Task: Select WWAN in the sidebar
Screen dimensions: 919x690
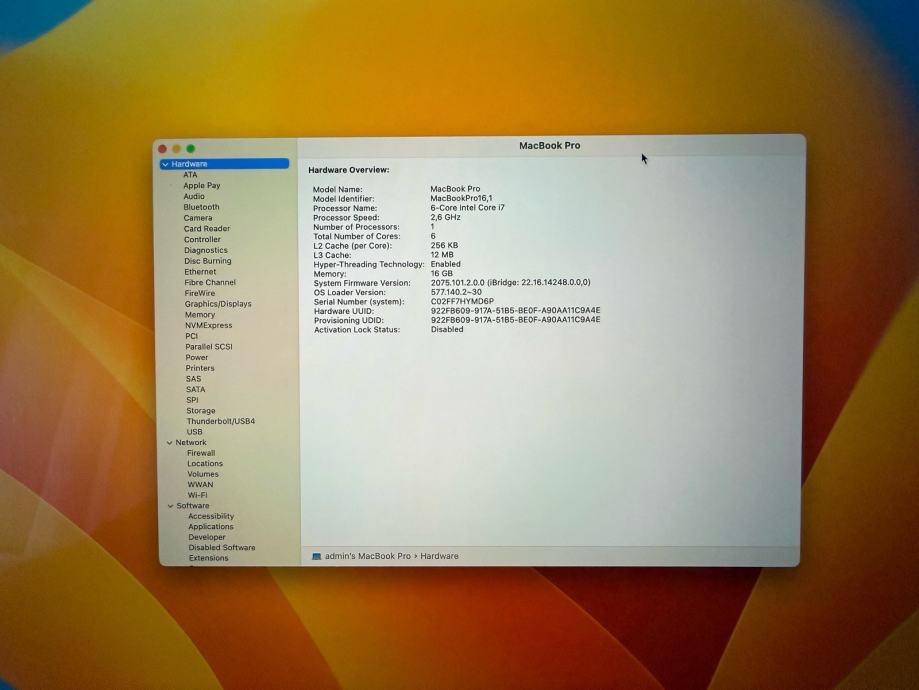Action: point(200,485)
